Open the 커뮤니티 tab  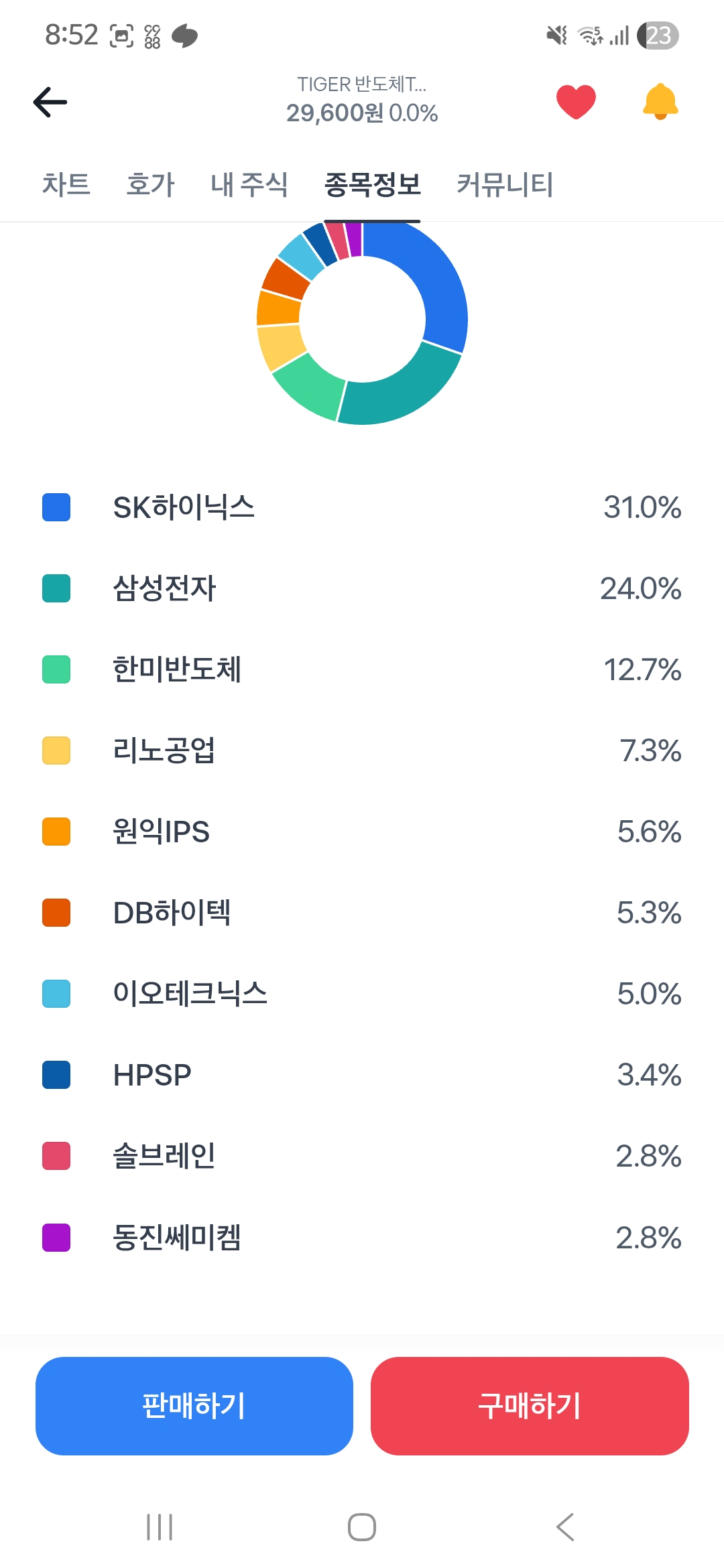505,184
